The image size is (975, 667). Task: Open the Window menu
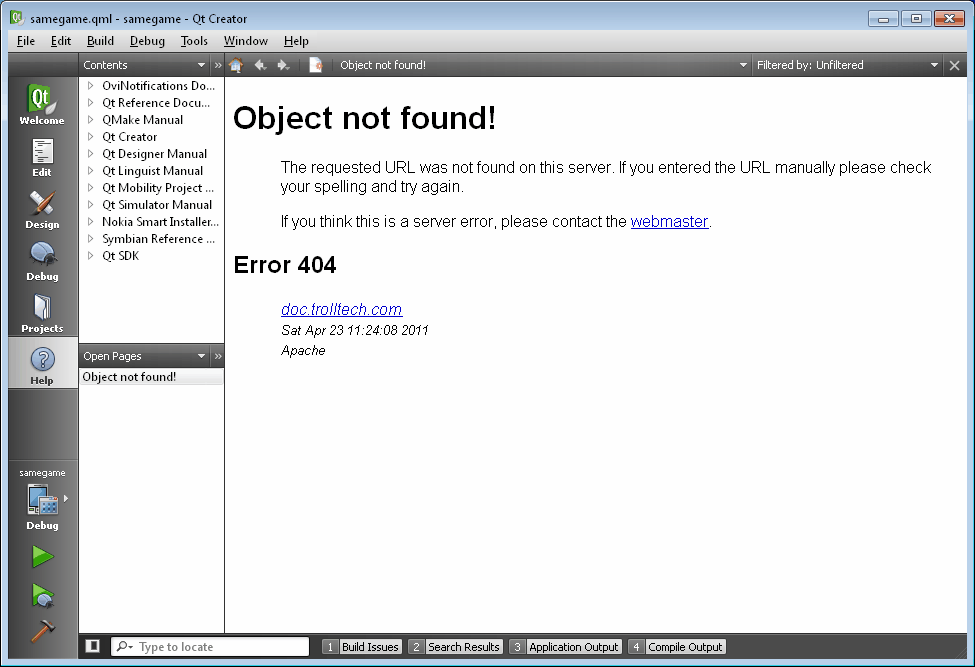pyautogui.click(x=246, y=41)
